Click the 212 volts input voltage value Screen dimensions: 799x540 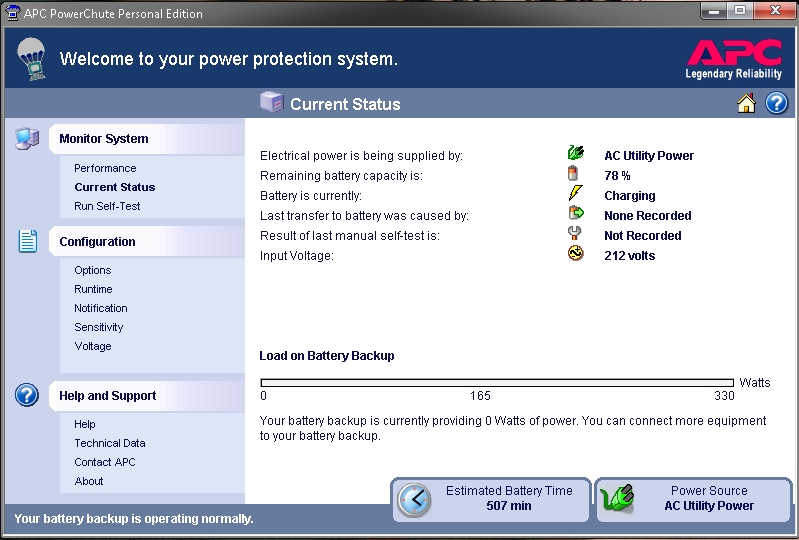coord(630,256)
